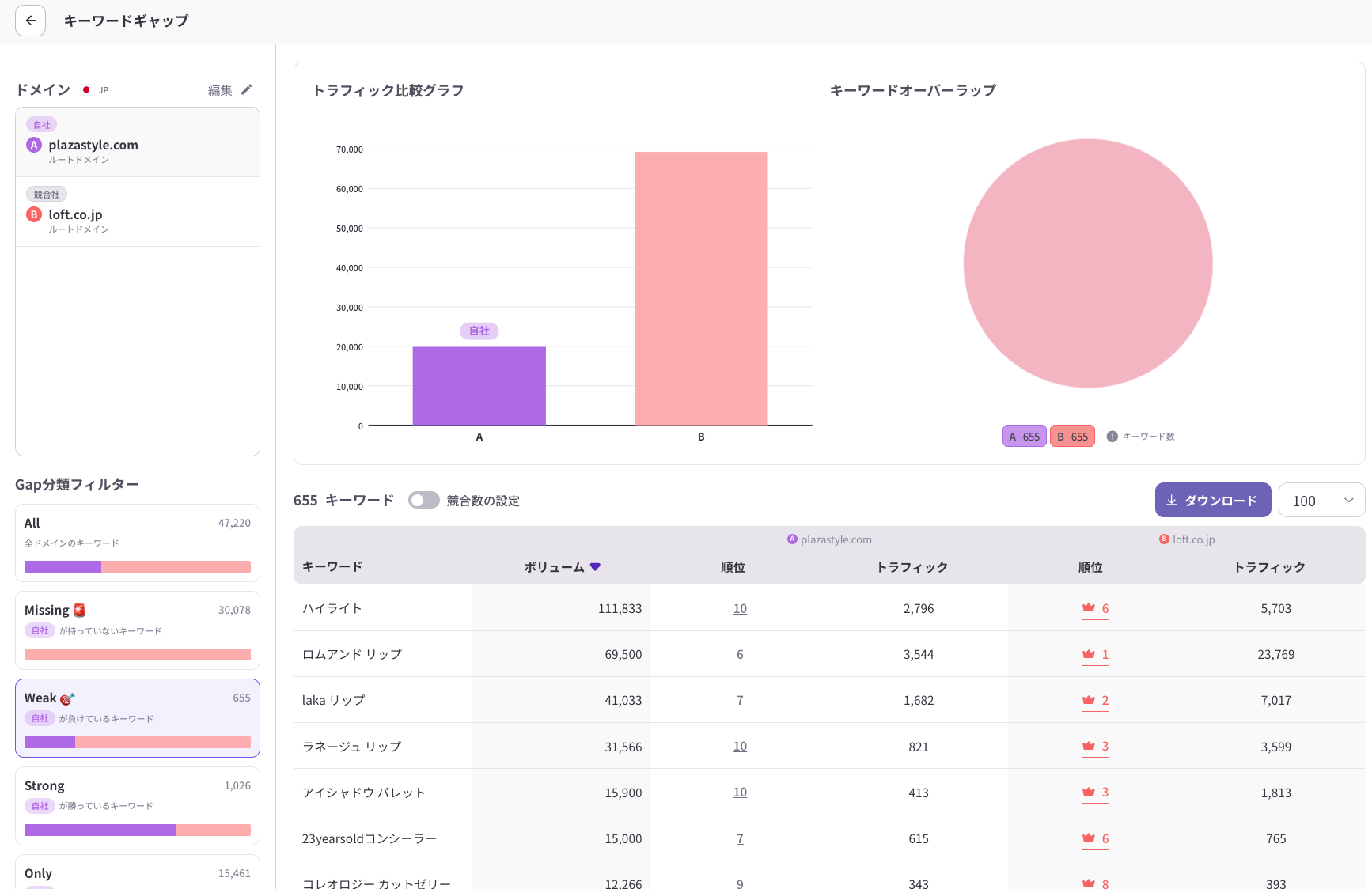Click the 'B' avatar icon for loft.co.jp
Image resolution: width=1372 pixels, height=889 pixels.
pos(33,214)
